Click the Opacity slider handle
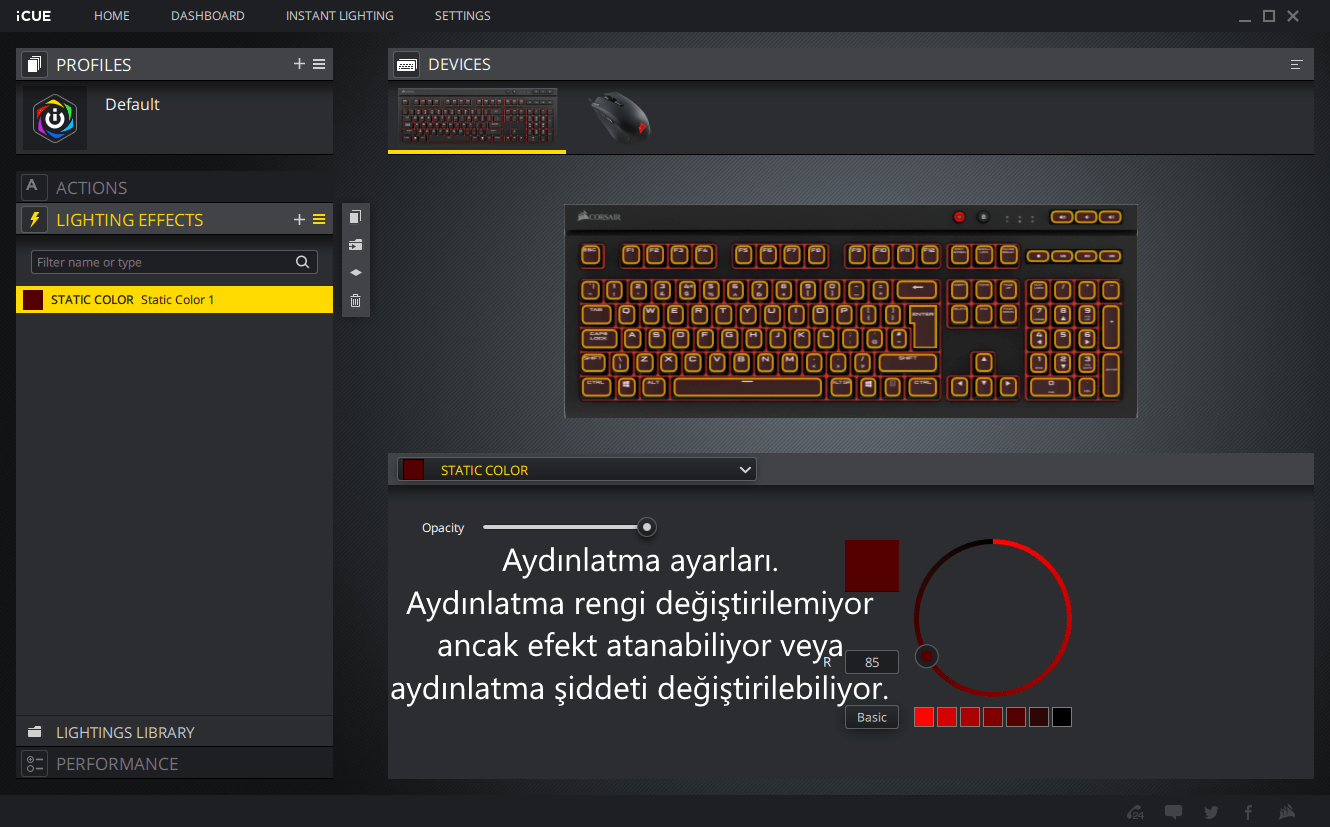Viewport: 1330px width, 827px height. [x=647, y=527]
